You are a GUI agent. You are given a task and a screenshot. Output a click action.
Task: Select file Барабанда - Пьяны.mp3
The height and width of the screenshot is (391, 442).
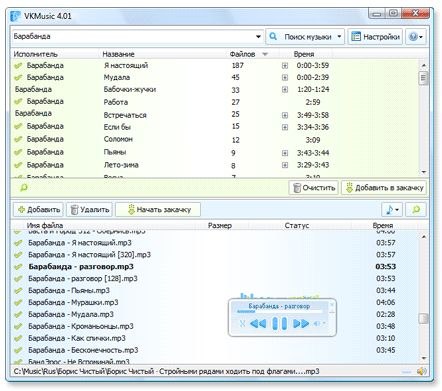coord(215,290)
